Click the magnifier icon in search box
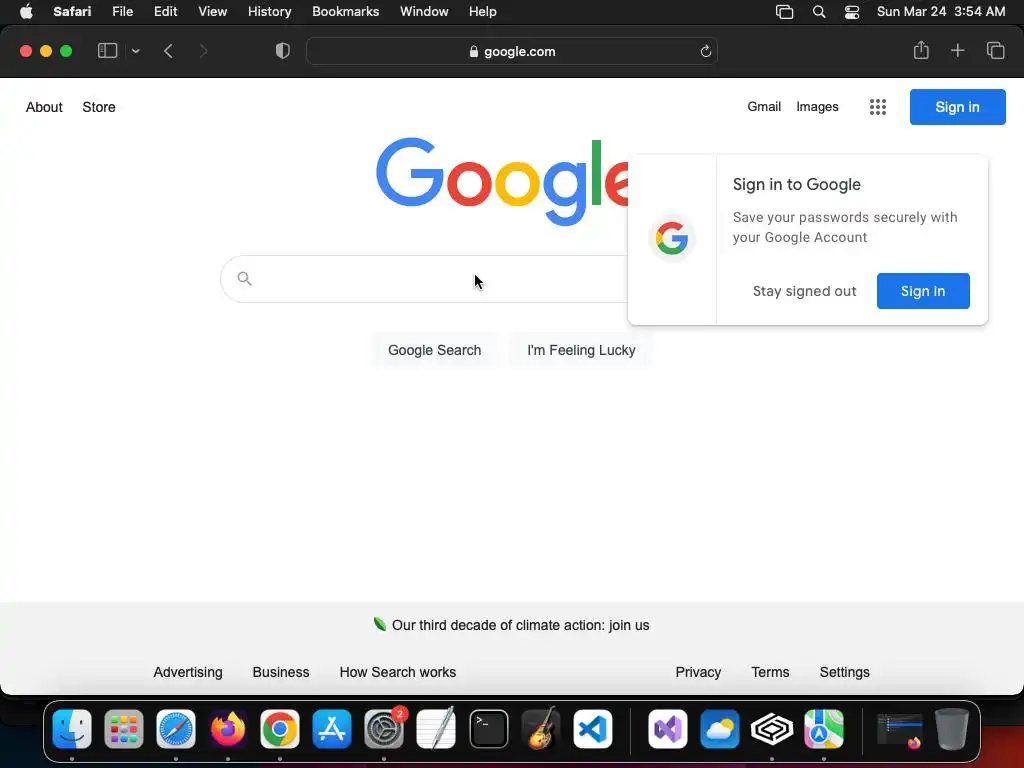 [x=244, y=279]
